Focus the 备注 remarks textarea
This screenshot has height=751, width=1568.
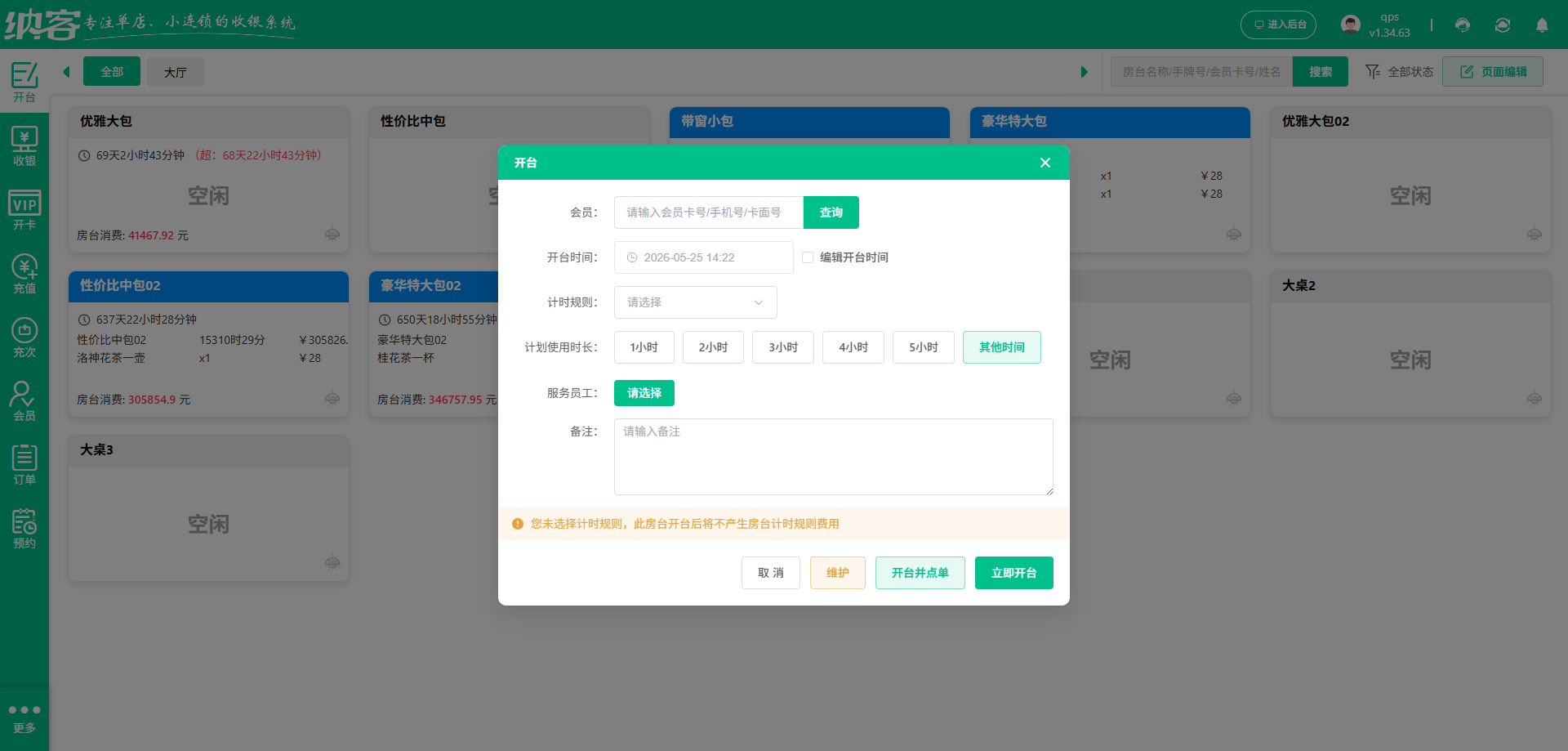[x=834, y=457]
